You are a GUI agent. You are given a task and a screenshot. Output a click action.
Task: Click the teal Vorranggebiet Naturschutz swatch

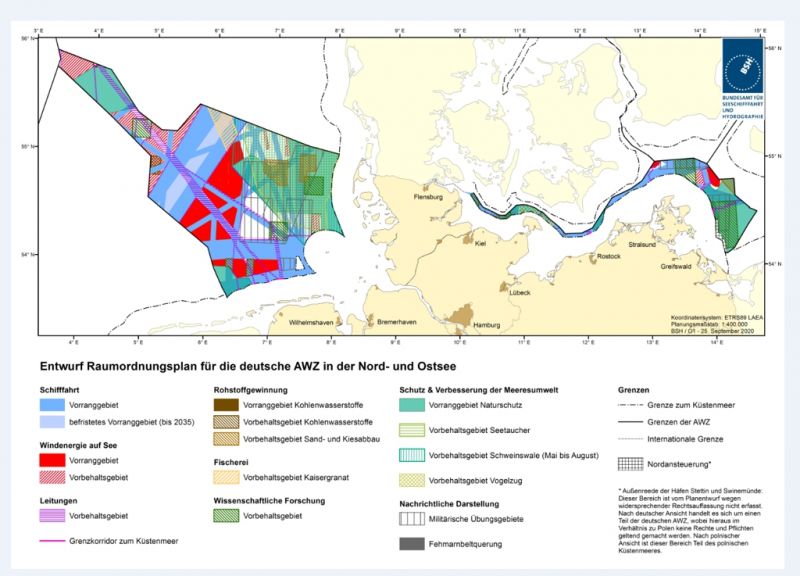[x=412, y=405]
